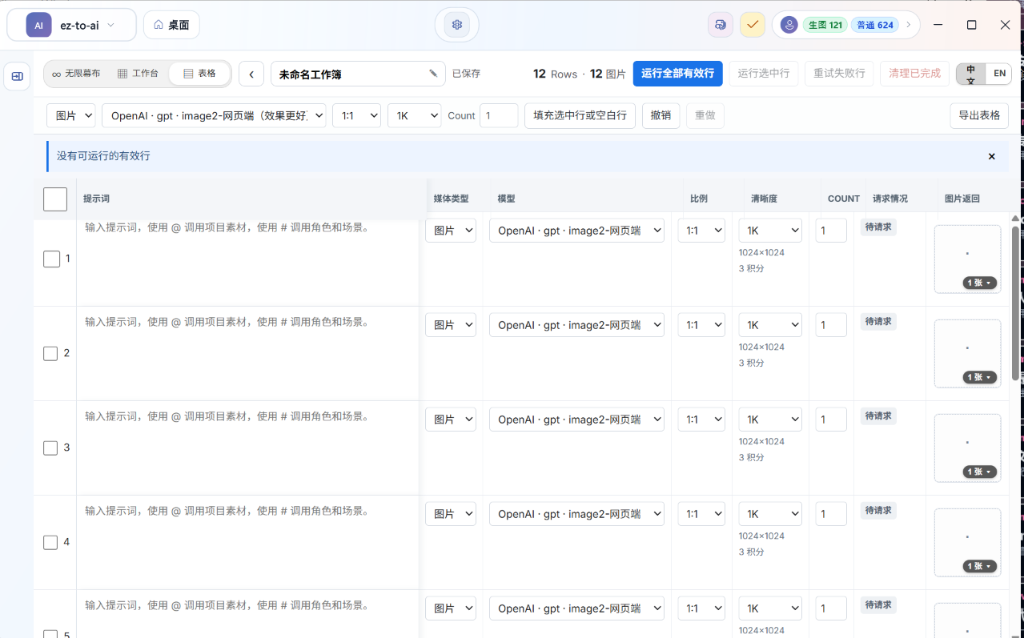
Task: Expand the sidebar with the left panel icon
Action: (18, 76)
